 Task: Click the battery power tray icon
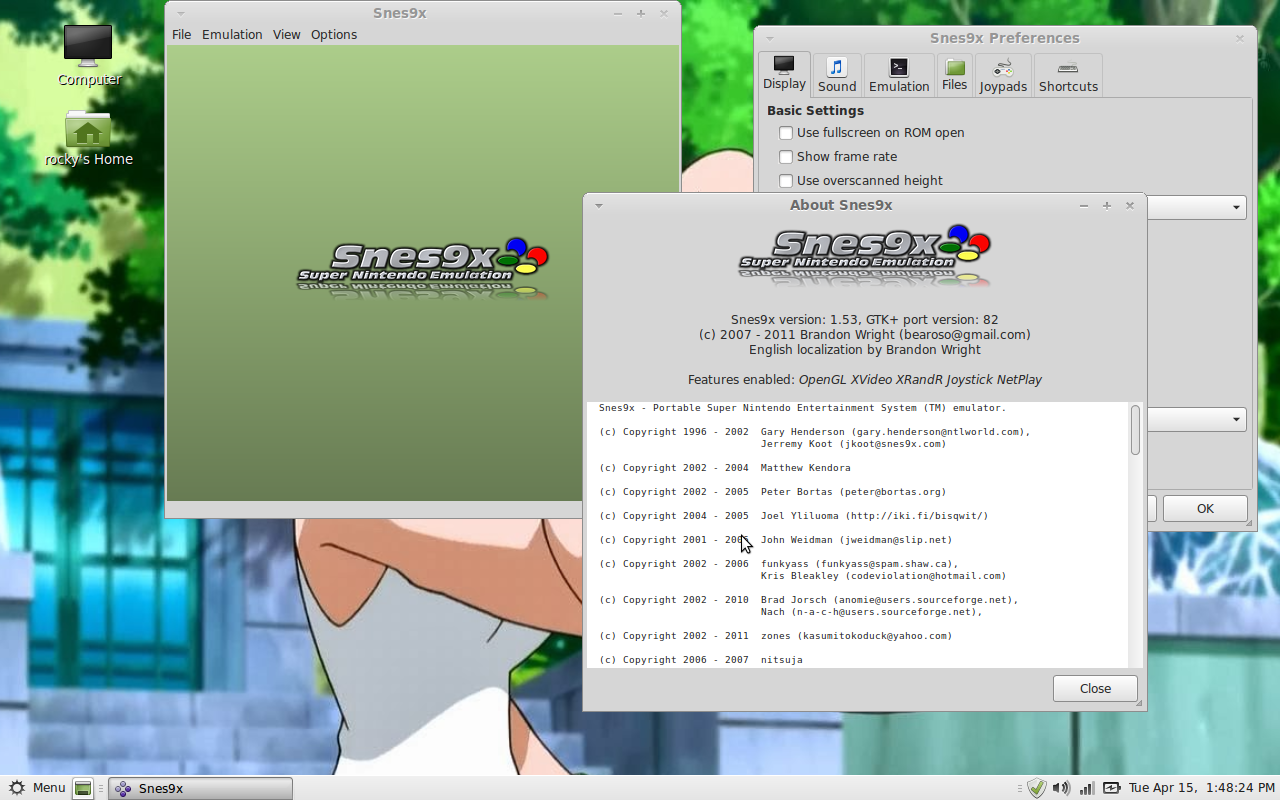(1112, 788)
